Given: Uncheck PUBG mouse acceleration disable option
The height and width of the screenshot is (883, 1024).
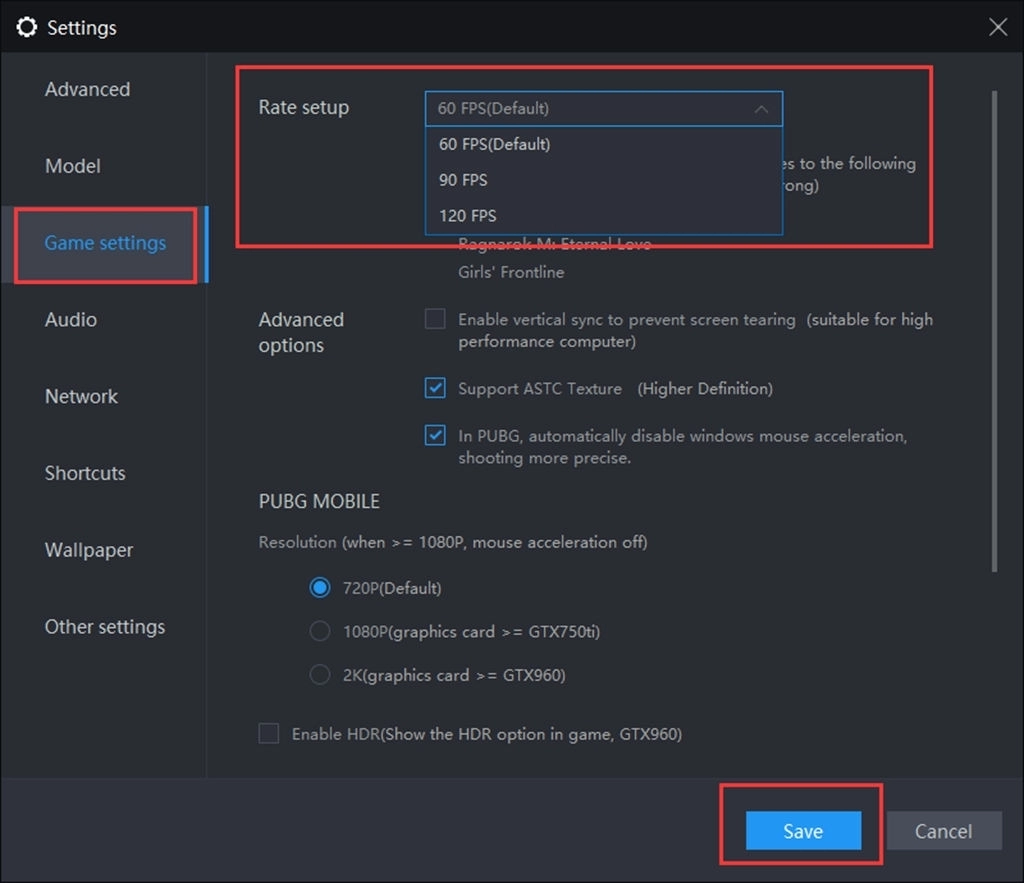Looking at the screenshot, I should point(435,435).
